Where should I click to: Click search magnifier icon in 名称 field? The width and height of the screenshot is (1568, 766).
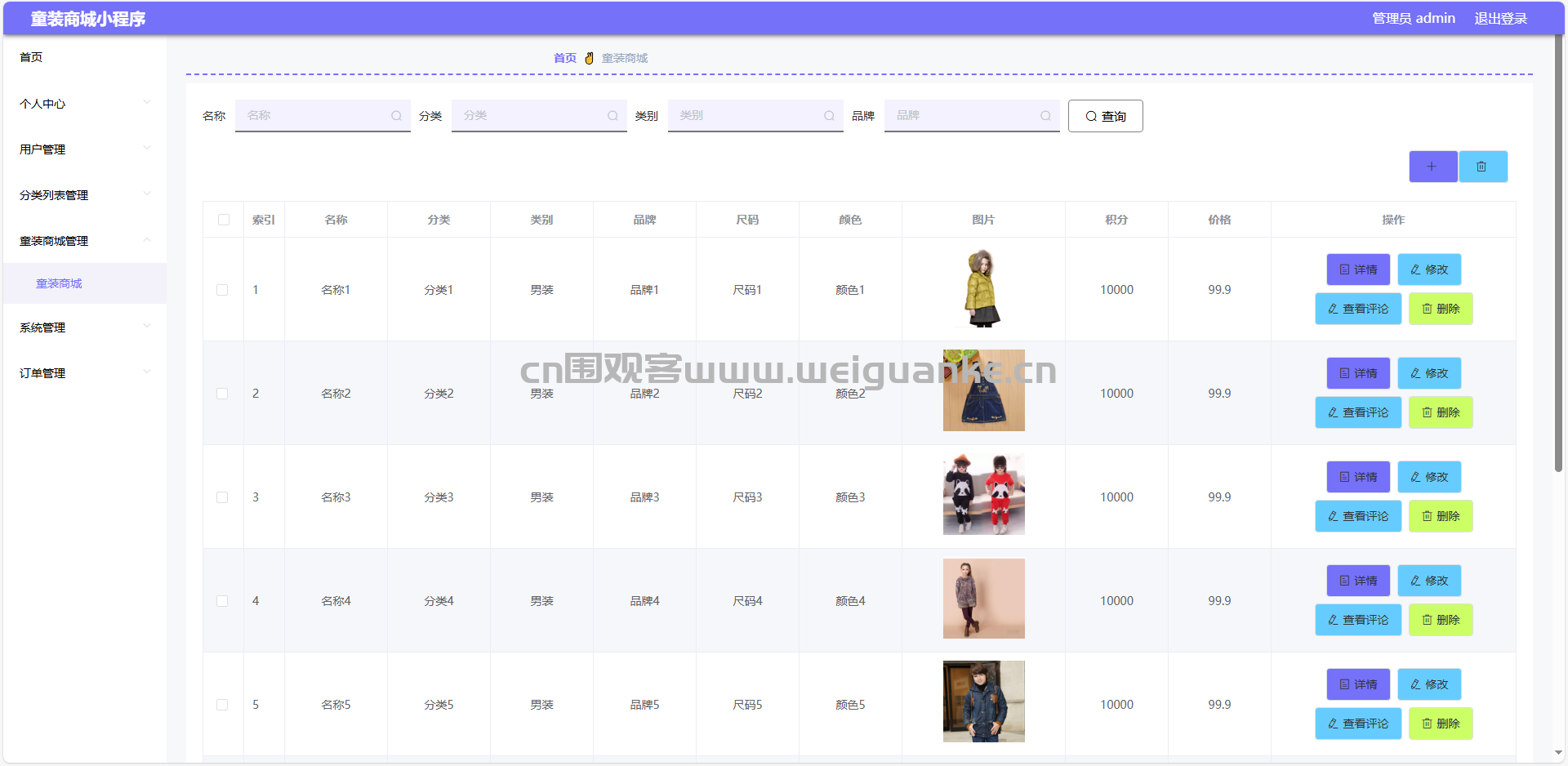(x=396, y=116)
